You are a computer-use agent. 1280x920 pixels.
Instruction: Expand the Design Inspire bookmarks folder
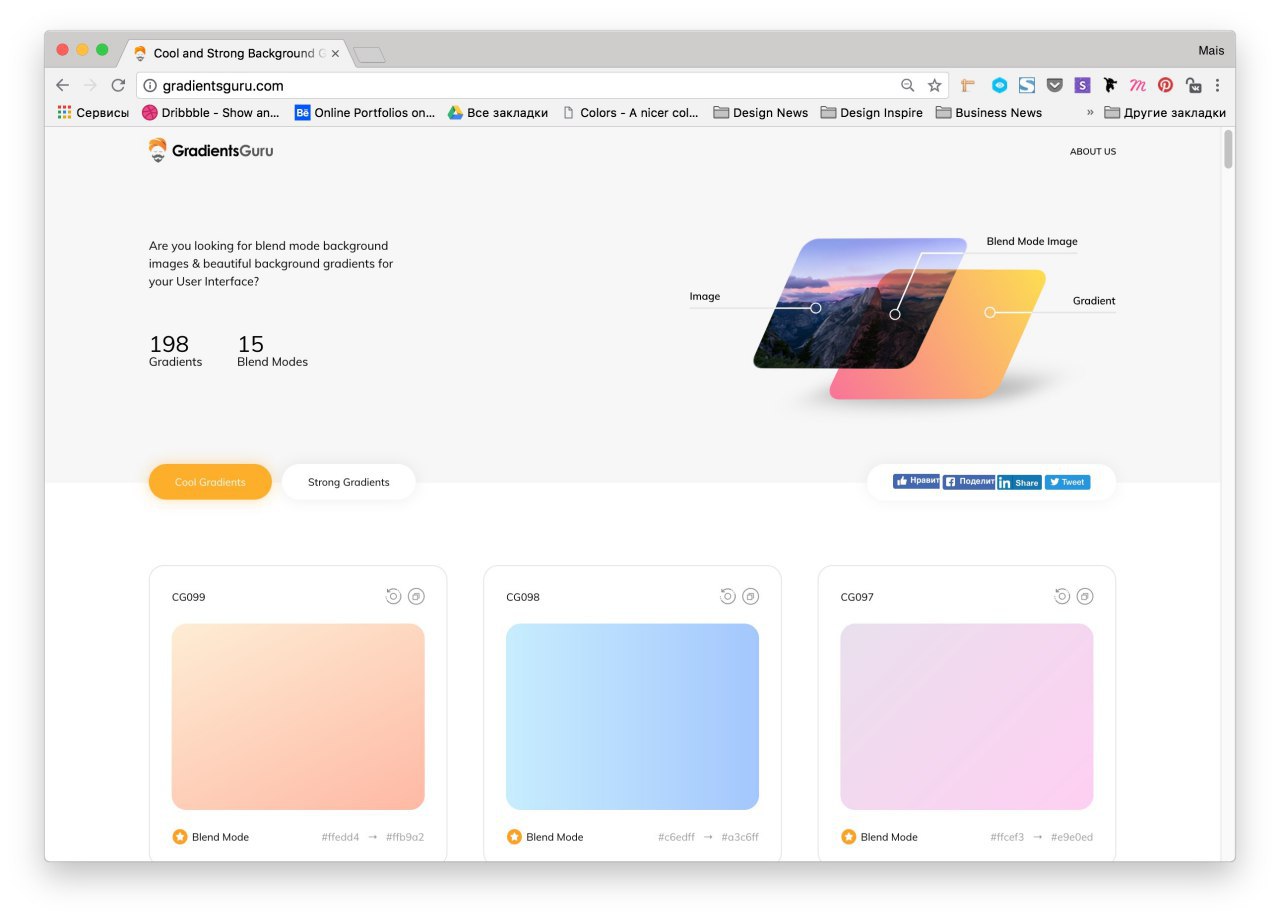(872, 113)
